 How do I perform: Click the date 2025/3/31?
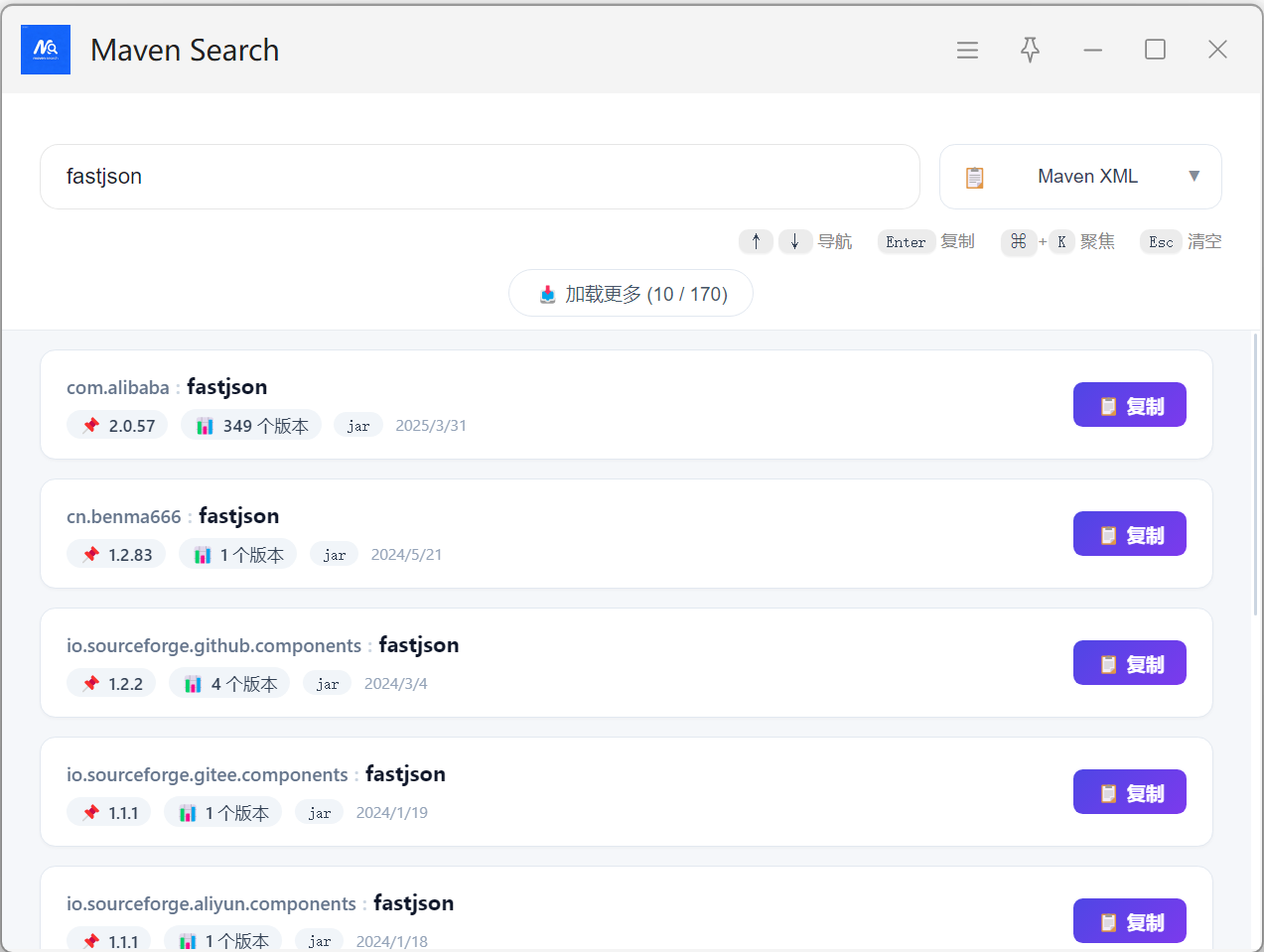(431, 425)
